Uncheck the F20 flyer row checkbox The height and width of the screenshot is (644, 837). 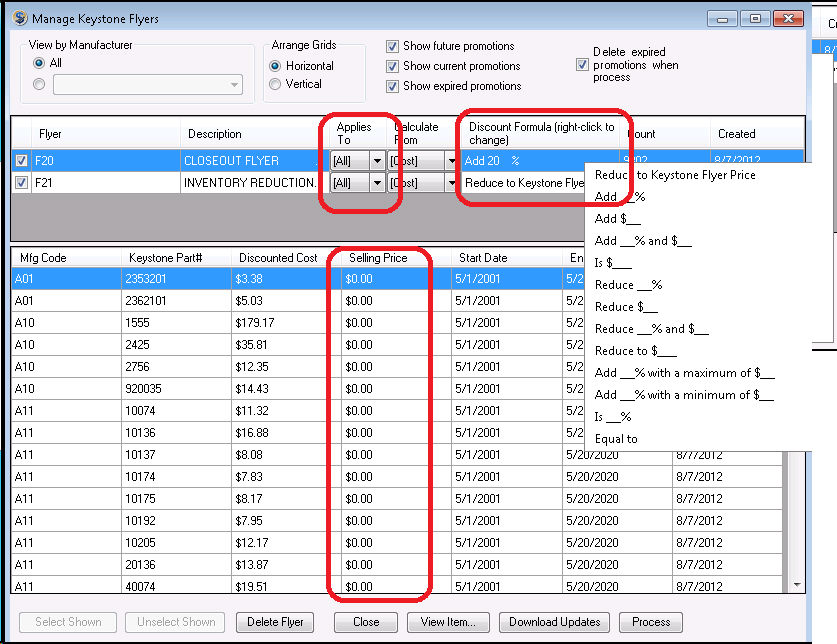click(x=22, y=161)
